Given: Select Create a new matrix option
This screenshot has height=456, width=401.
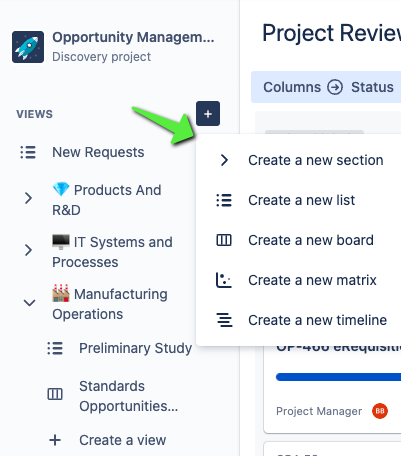Looking at the screenshot, I should [299, 280].
